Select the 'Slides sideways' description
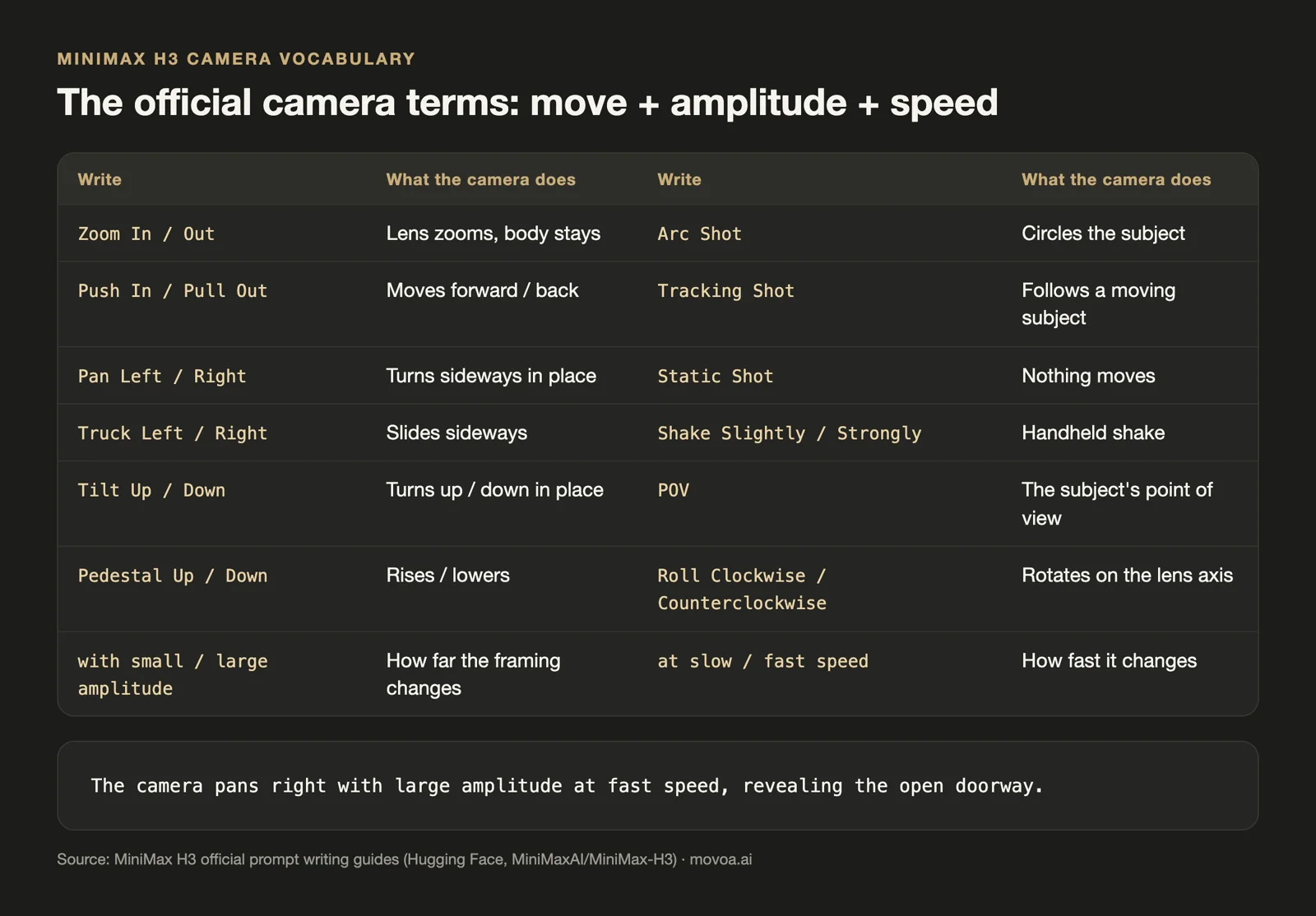This screenshot has height=916, width=1316. pos(456,433)
